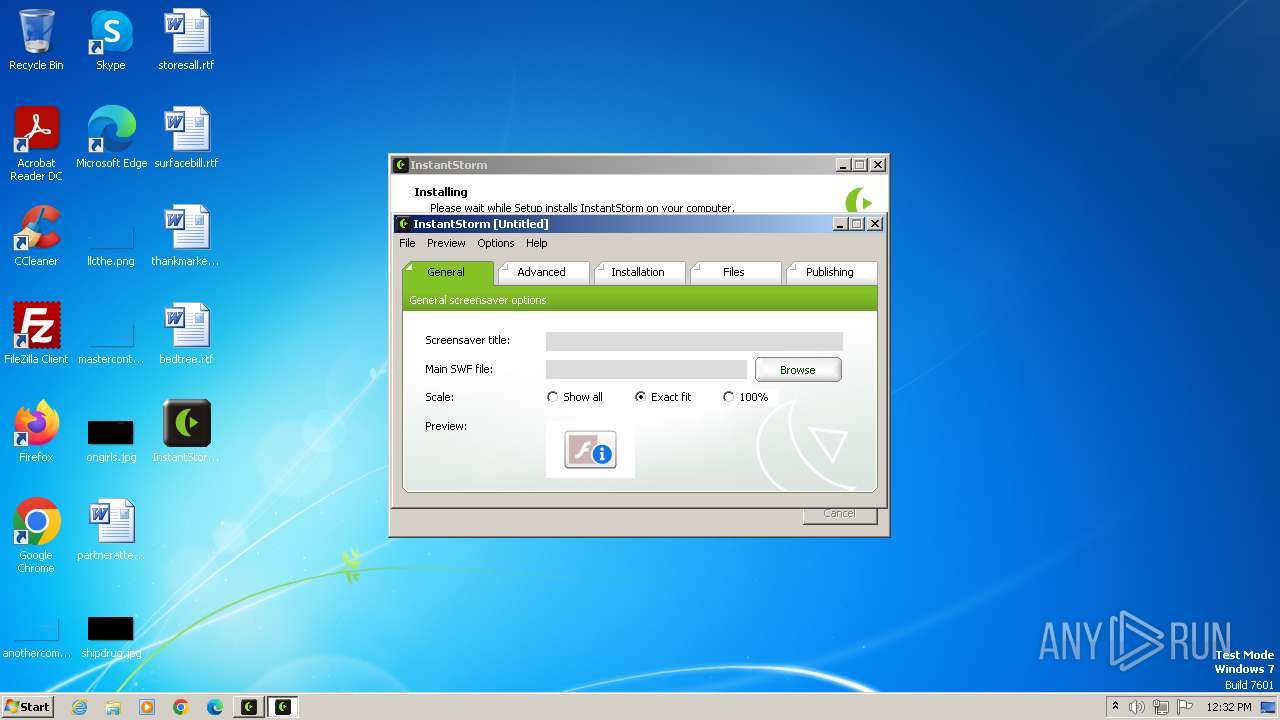Close the InstantStorm [Untitled] window

[x=874, y=224]
